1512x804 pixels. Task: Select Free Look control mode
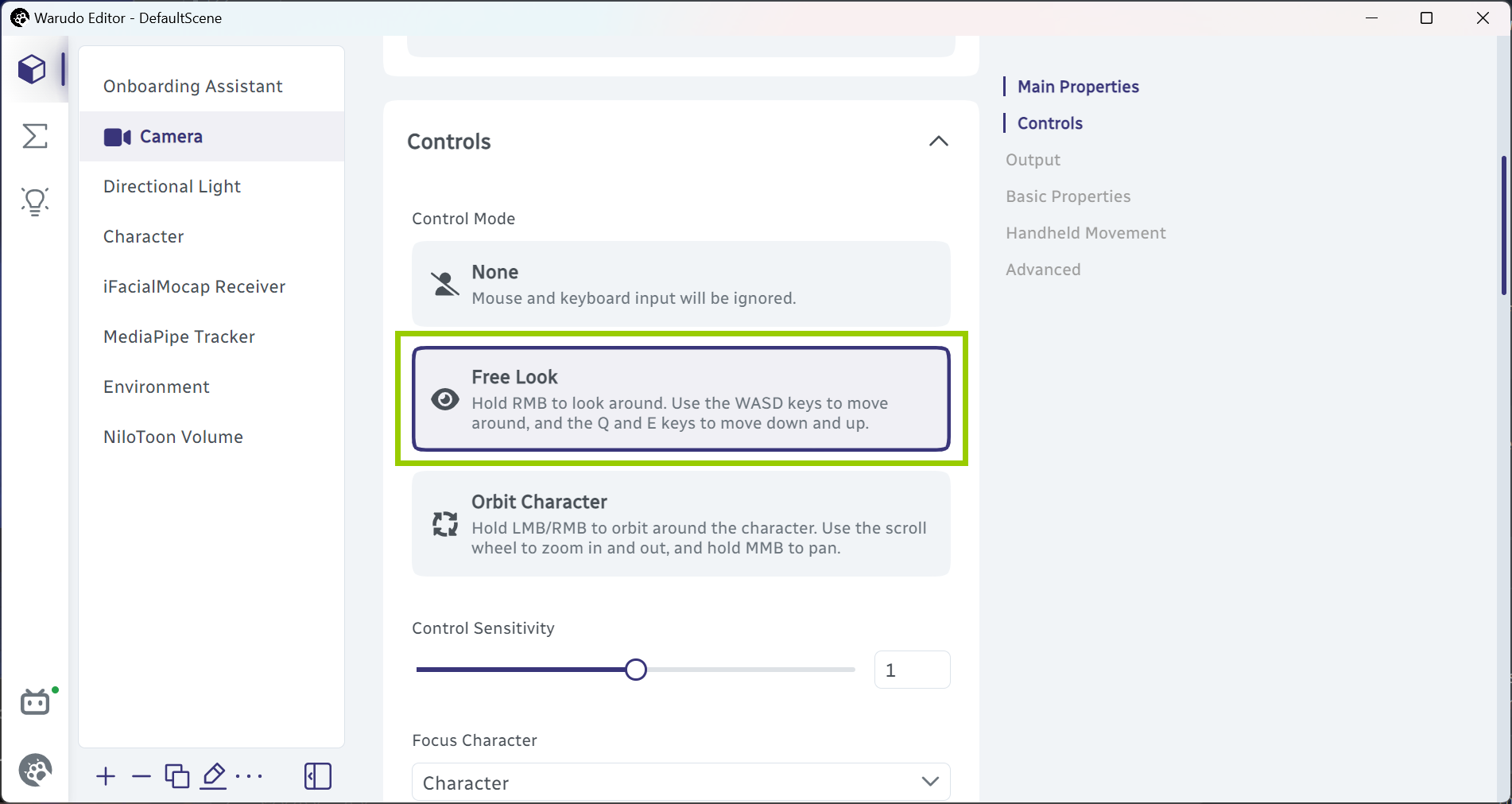click(681, 398)
